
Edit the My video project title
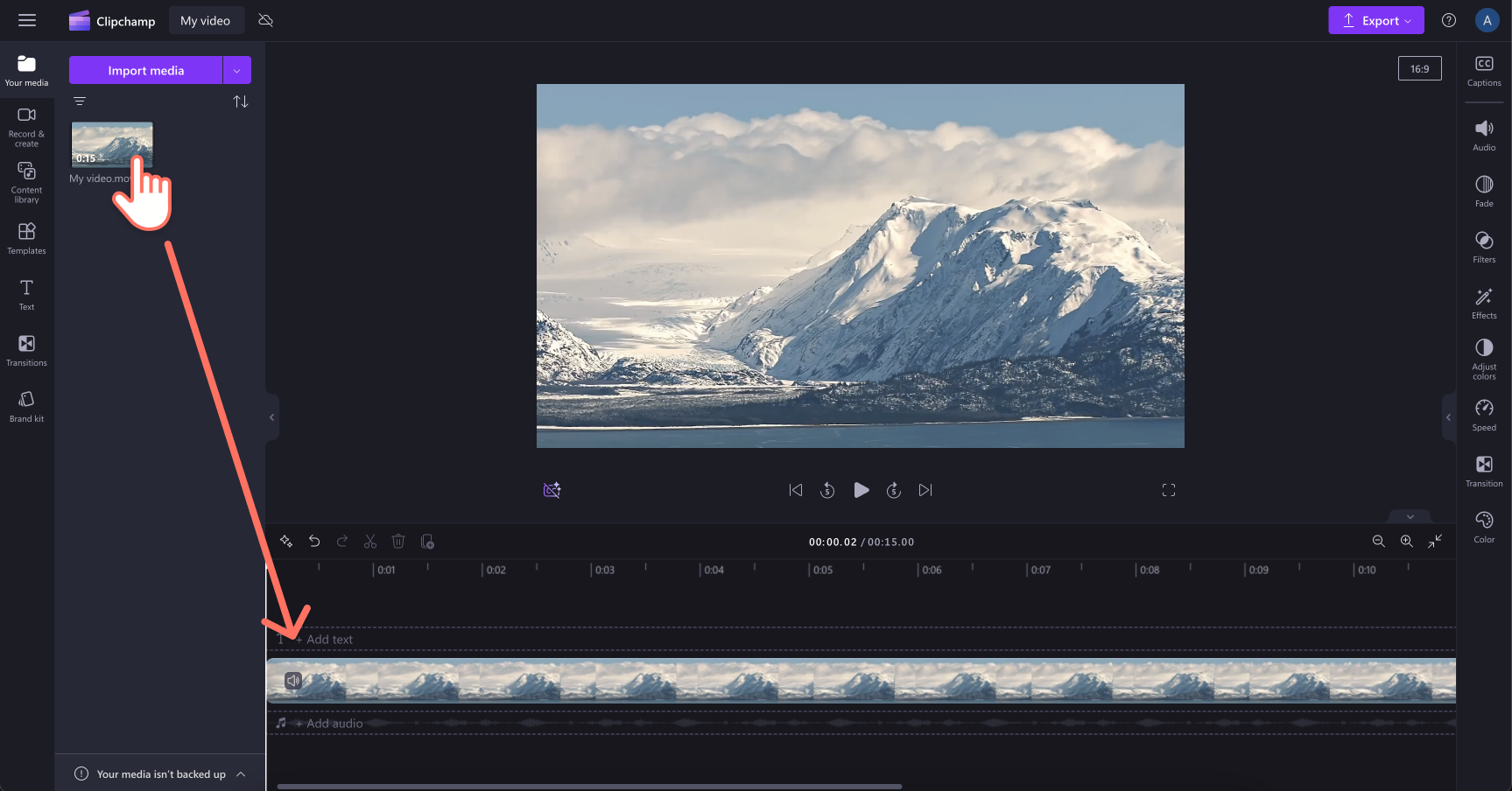pyautogui.click(x=206, y=21)
